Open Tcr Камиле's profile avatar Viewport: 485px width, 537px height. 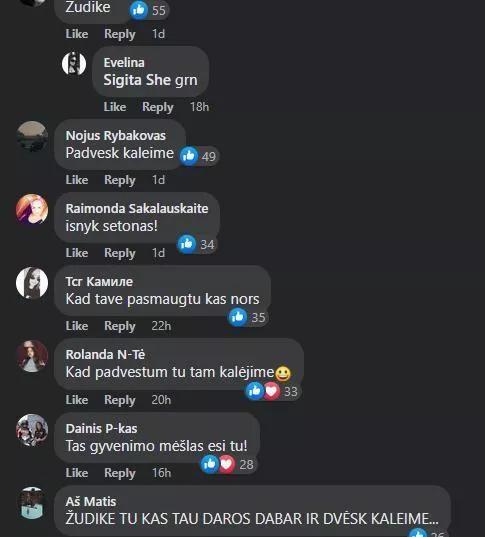(32, 283)
